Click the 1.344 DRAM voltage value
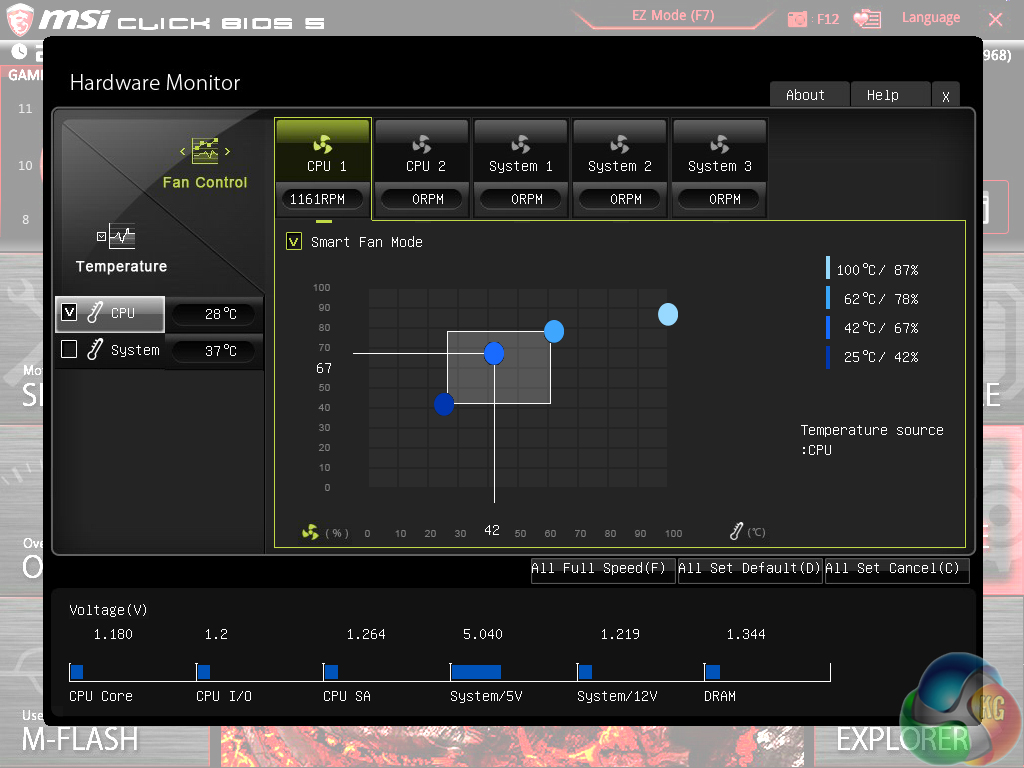The width and height of the screenshot is (1024, 768). click(746, 634)
